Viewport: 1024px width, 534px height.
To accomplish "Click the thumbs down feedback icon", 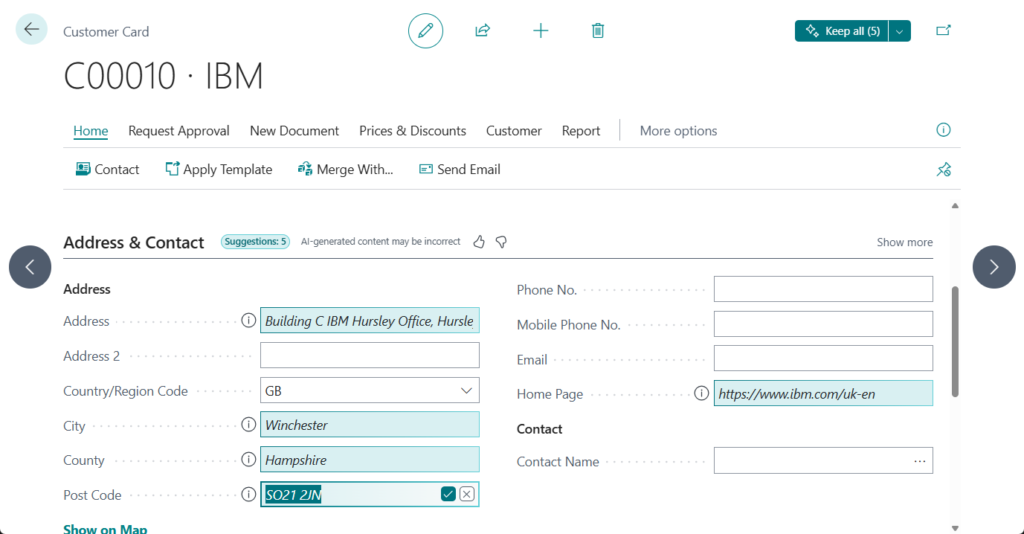I will [502, 242].
